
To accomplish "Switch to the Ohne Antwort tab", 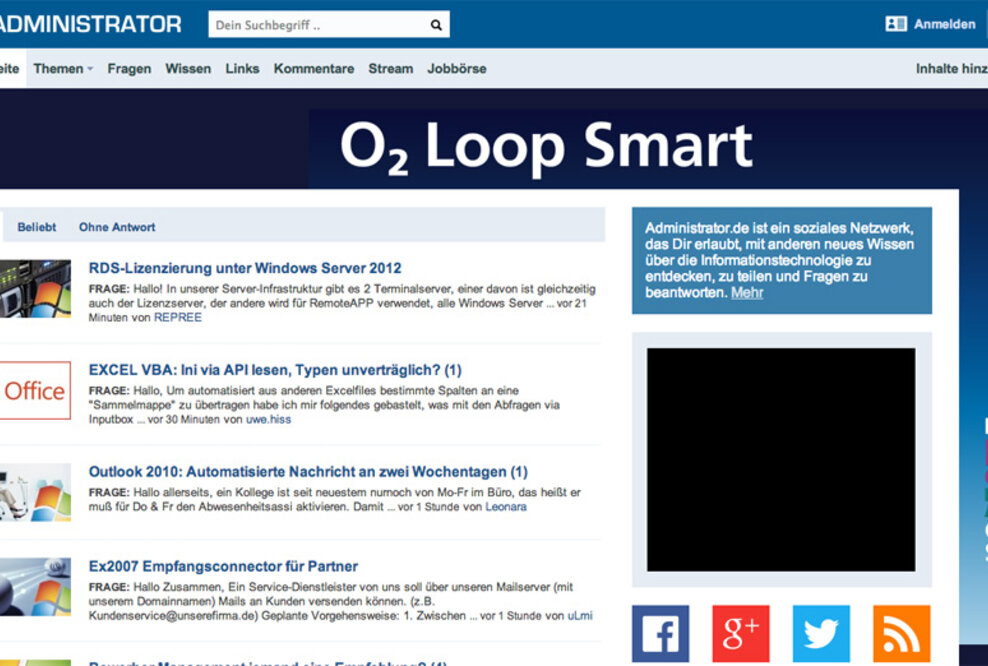I will tap(116, 227).
